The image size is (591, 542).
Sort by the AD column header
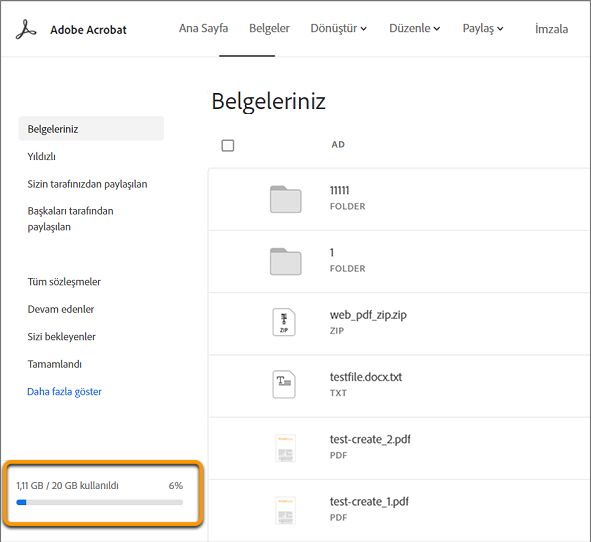[338, 144]
